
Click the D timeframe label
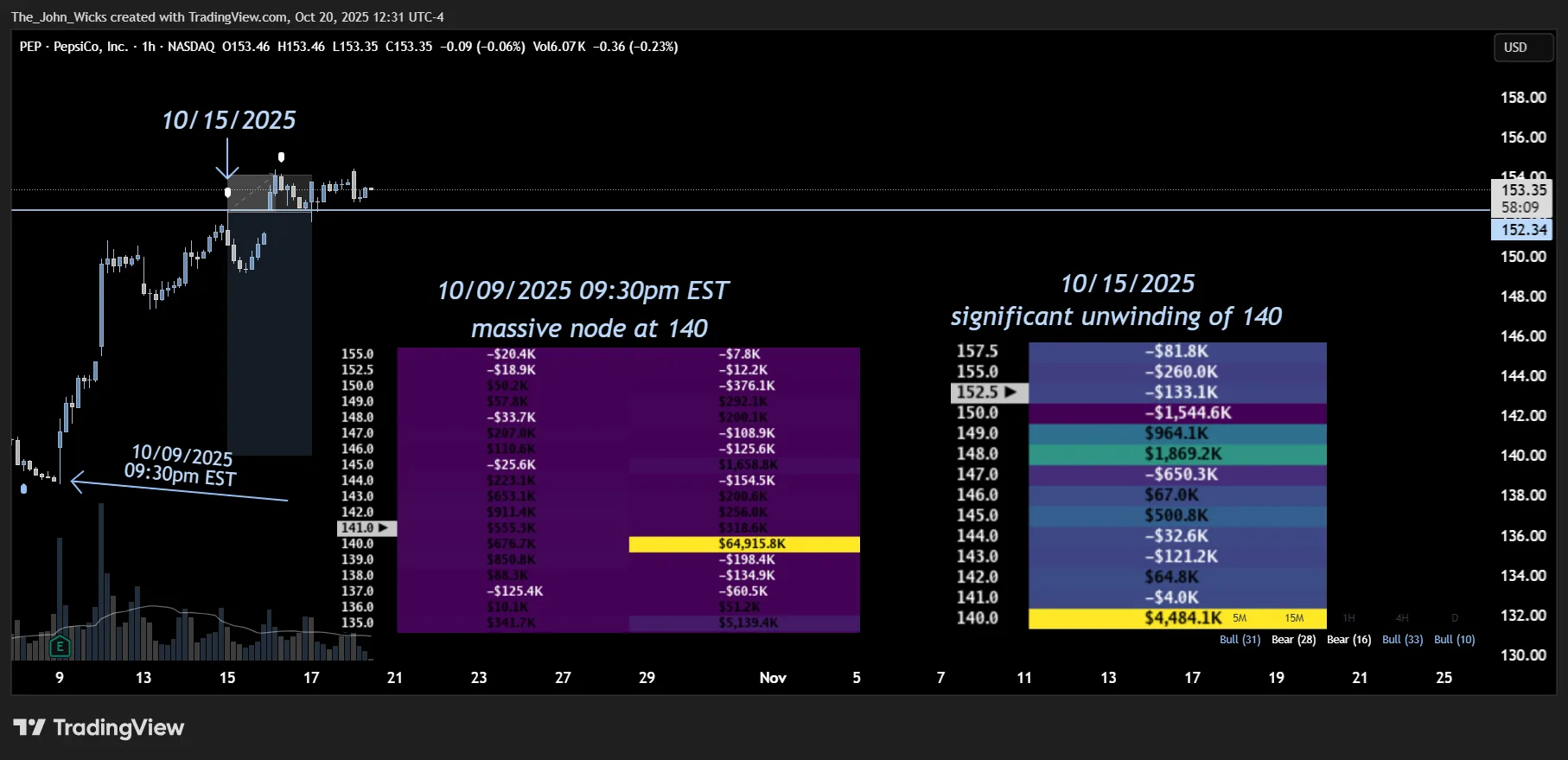[x=1455, y=618]
